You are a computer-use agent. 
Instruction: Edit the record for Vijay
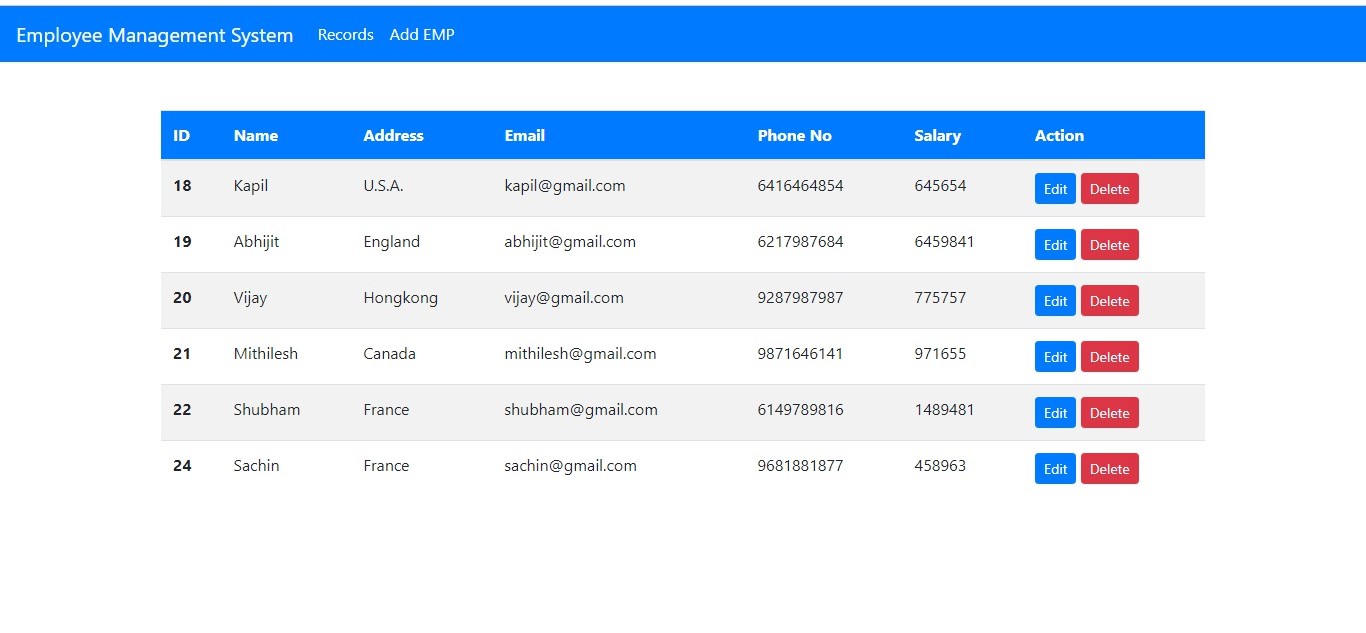coord(1055,301)
